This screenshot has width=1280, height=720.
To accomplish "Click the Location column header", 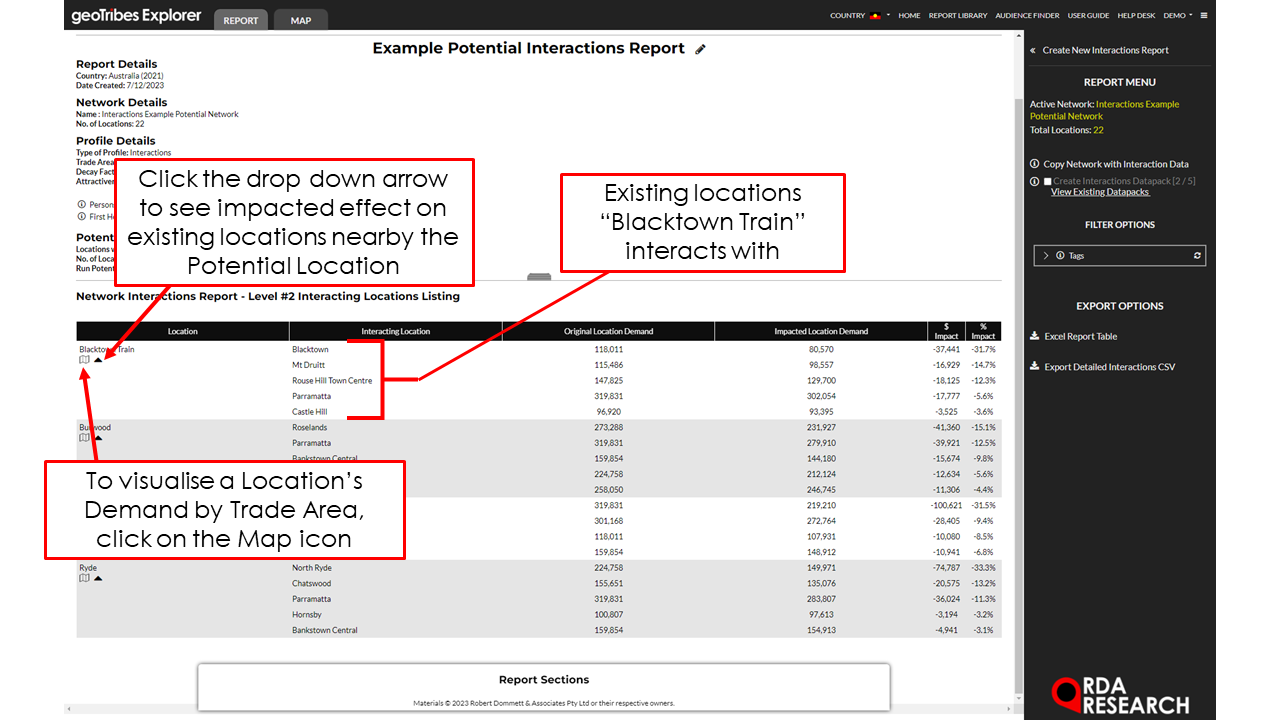I will [x=183, y=331].
